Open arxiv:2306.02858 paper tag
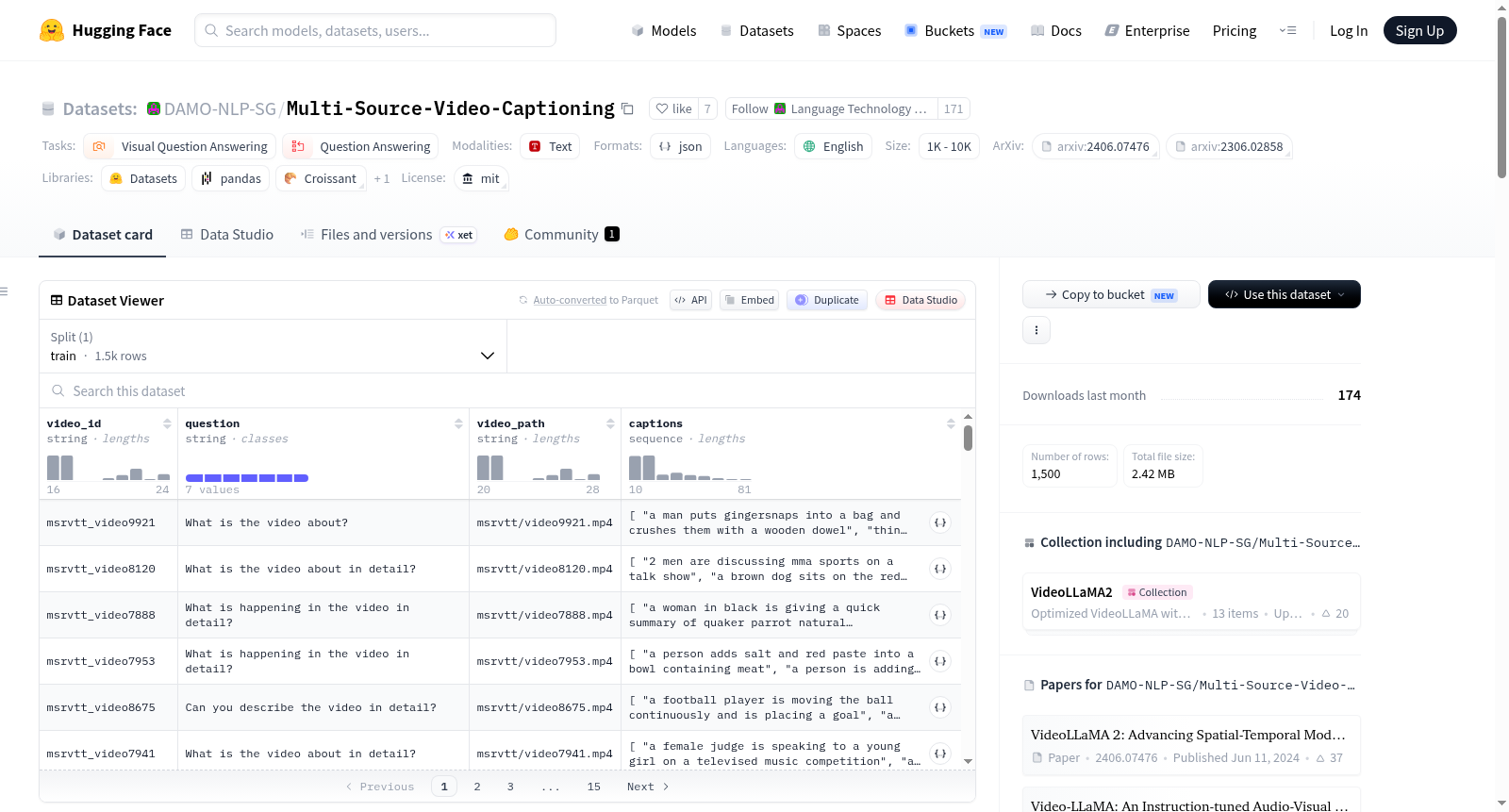This screenshot has width=1509, height=812. coord(1229,146)
